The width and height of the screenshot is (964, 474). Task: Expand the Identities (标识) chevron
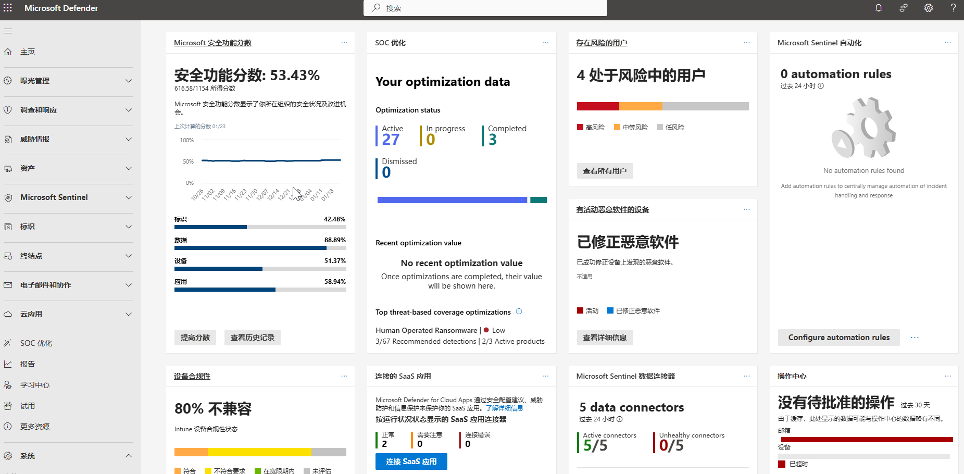coord(128,226)
